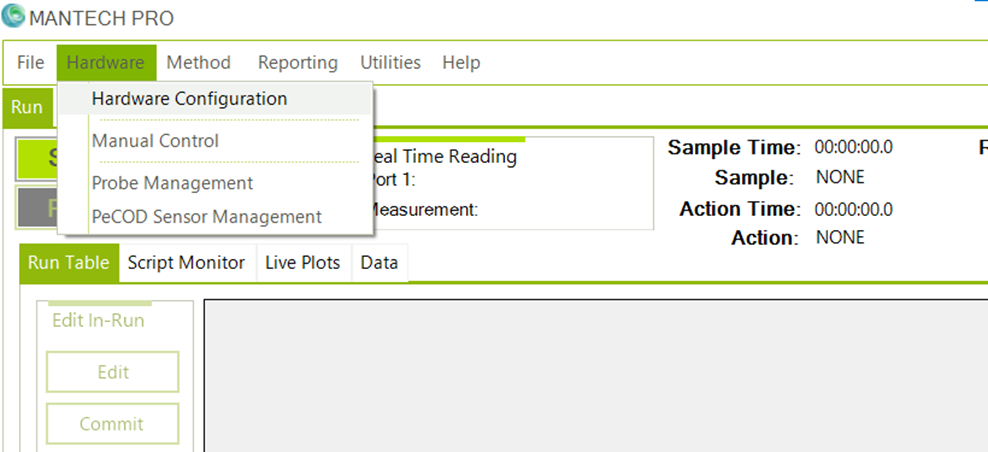Viewport: 988px width, 452px height.
Task: Open Probe Management from Hardware menu
Action: (172, 183)
